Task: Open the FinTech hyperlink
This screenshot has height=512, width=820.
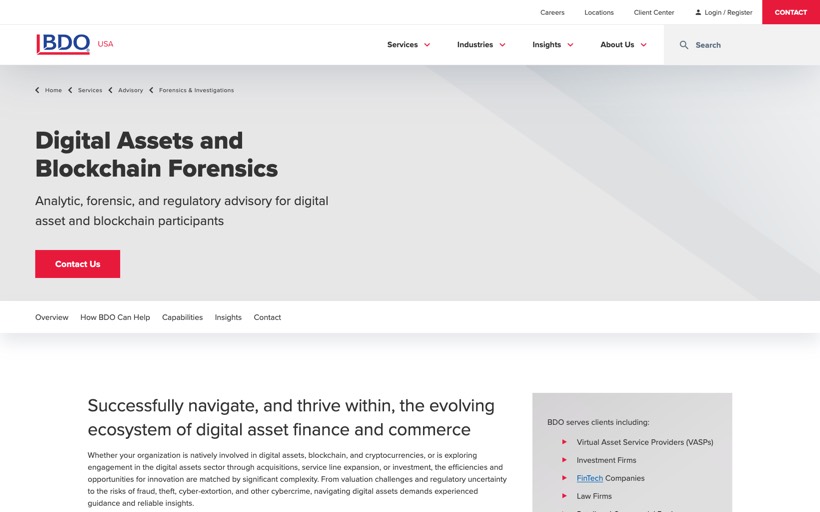Action: point(589,478)
